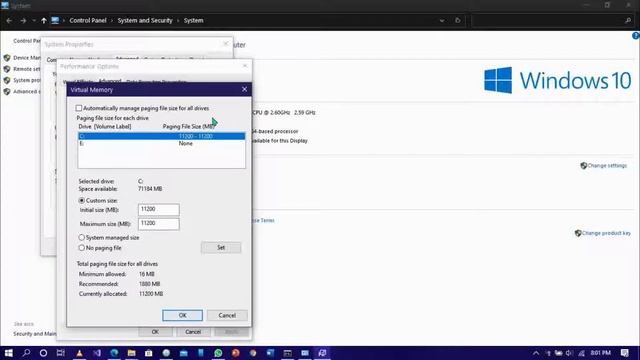Viewport: 640px width, 360px height.
Task: Go up one level with up arrow
Action: [44, 20]
